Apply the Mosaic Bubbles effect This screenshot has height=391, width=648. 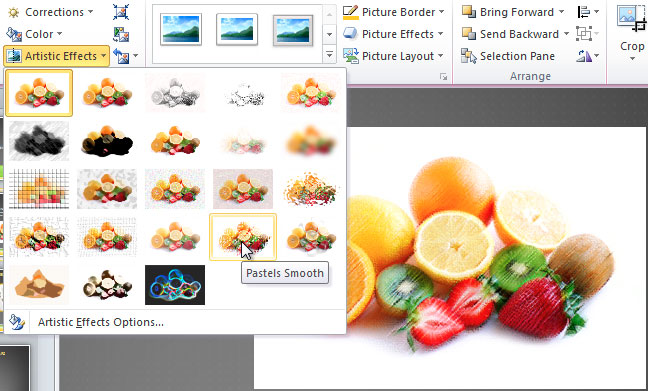click(243, 189)
